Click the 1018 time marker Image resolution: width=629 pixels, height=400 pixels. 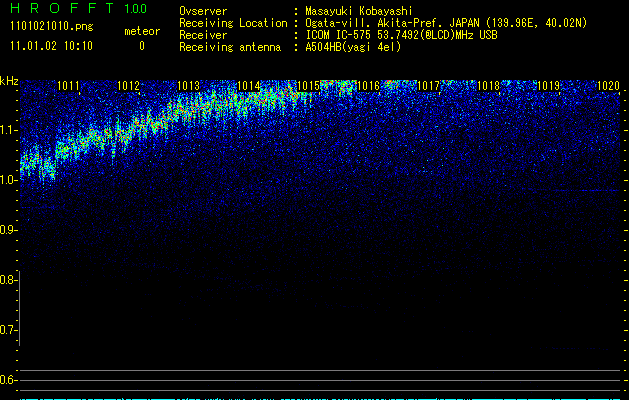pos(488,85)
